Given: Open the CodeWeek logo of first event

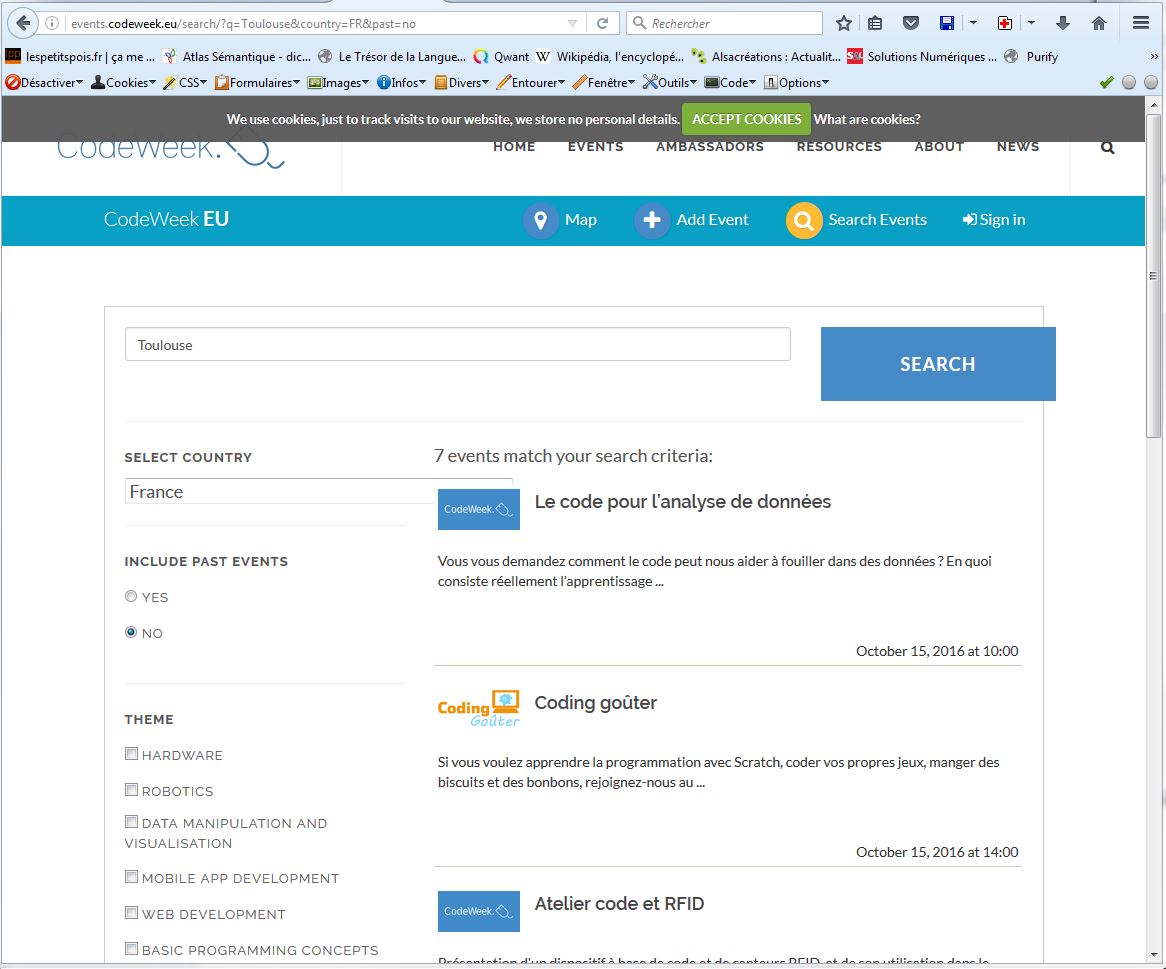Looking at the screenshot, I should tap(479, 509).
